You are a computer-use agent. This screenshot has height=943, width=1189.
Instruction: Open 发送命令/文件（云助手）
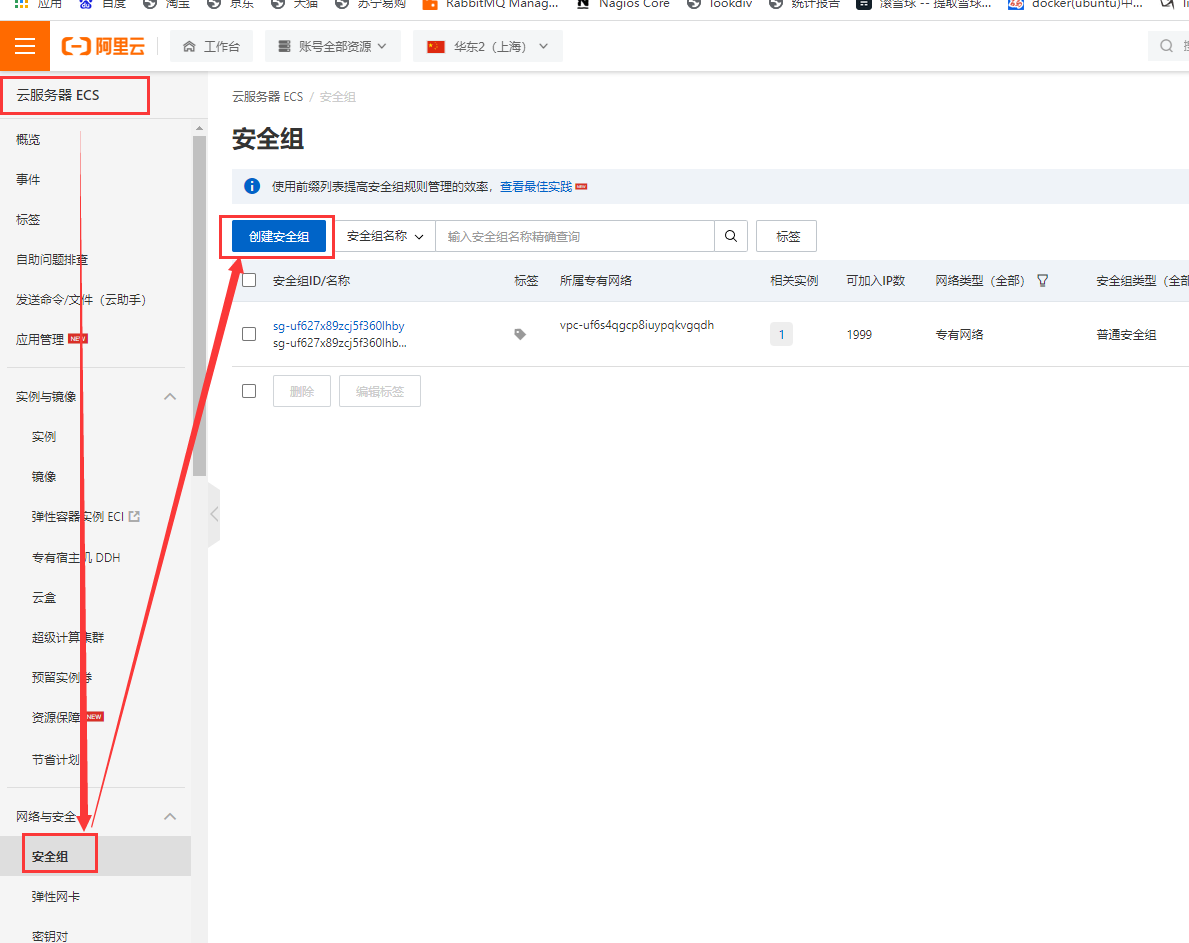point(81,300)
